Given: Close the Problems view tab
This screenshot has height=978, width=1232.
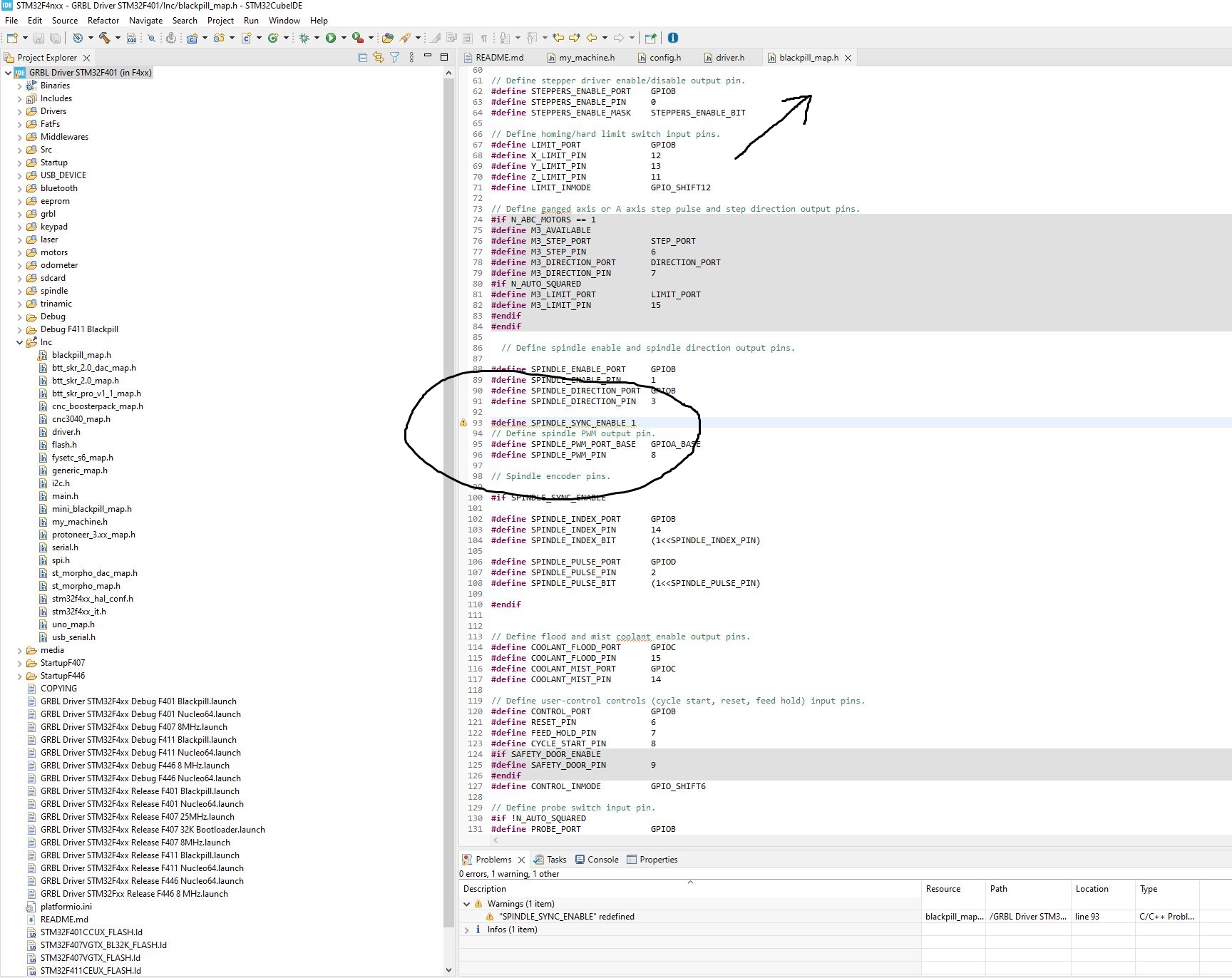Looking at the screenshot, I should click(x=521, y=860).
